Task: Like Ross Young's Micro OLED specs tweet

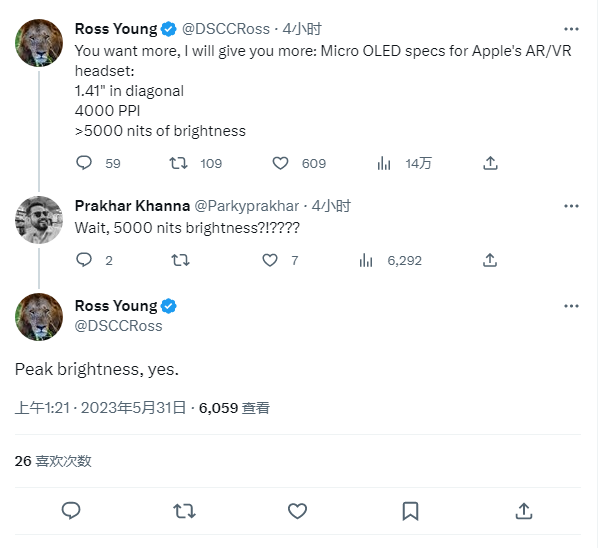Action: [x=281, y=163]
